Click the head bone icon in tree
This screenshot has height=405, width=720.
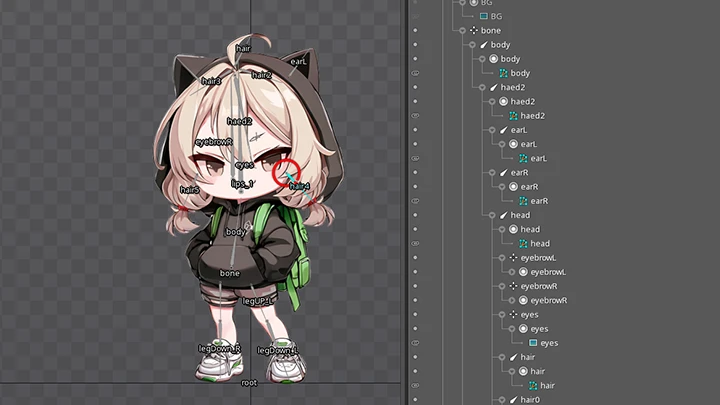504,215
